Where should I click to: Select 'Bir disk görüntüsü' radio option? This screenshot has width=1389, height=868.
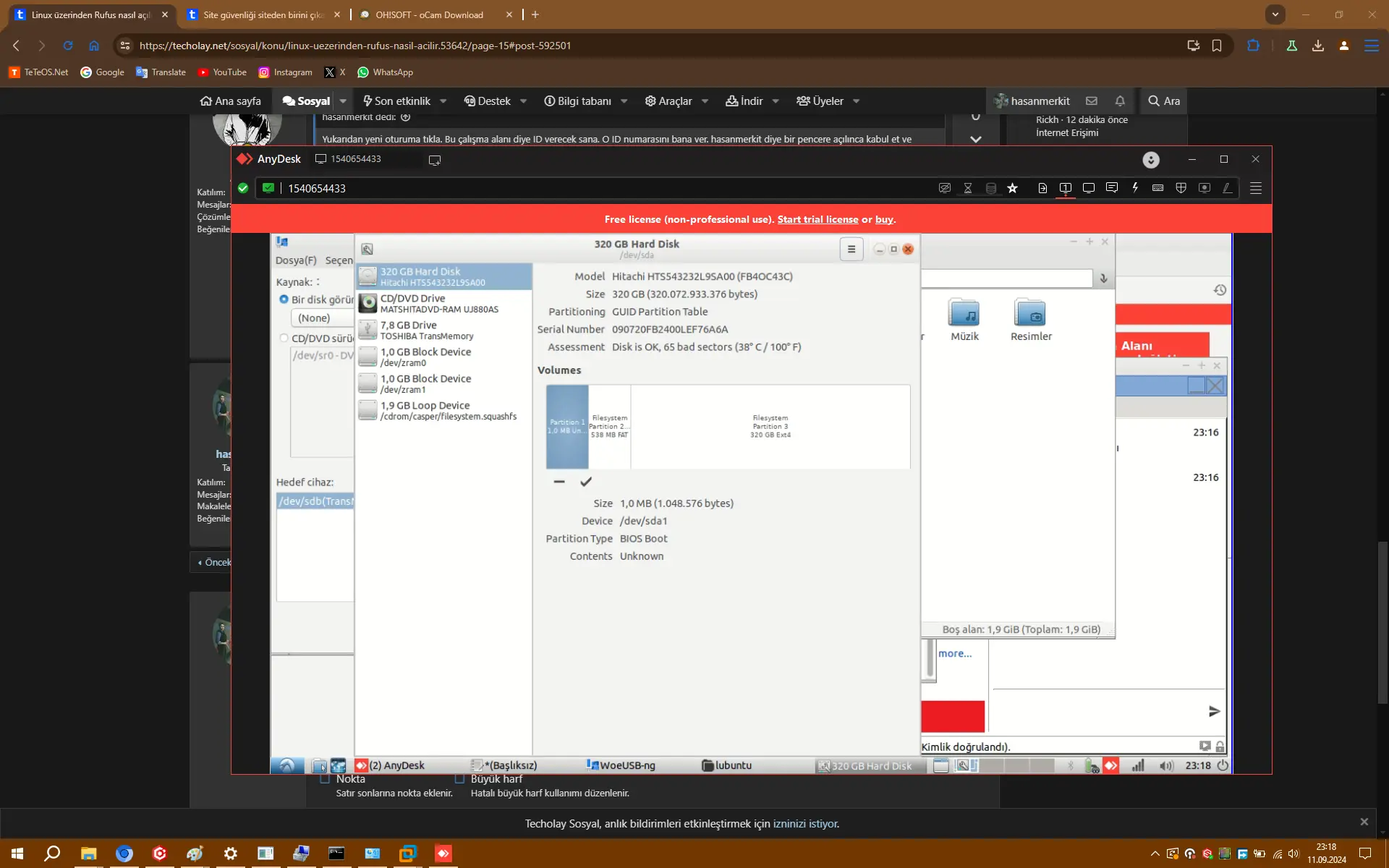tap(284, 299)
